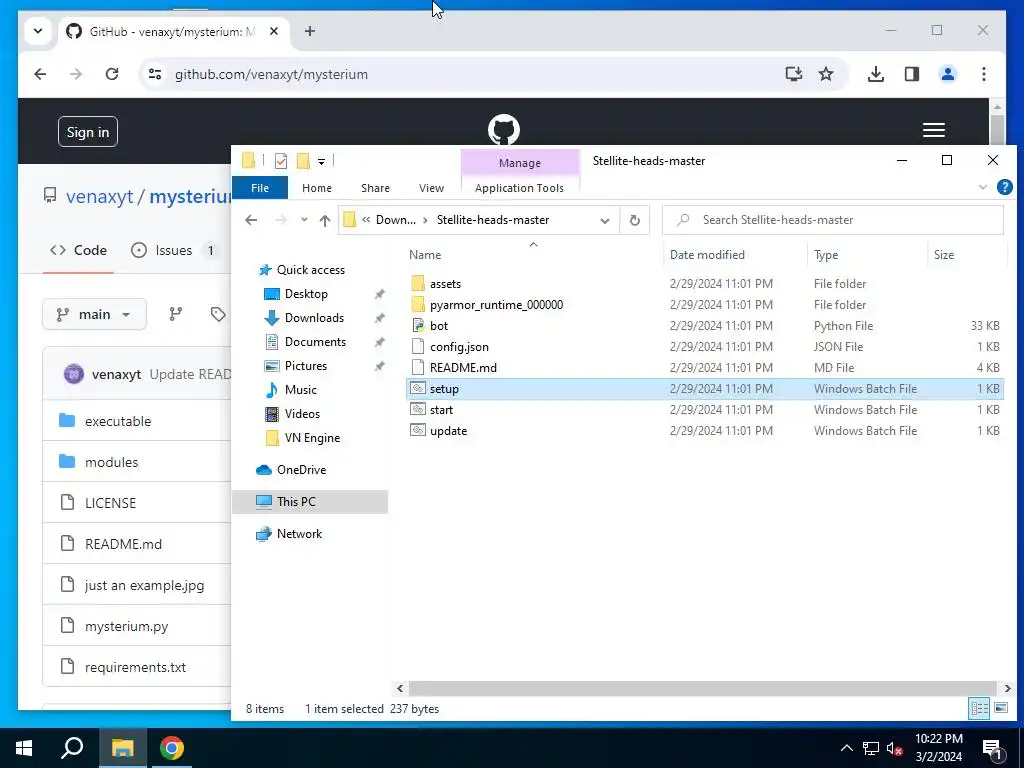
Task: Switch to large icons view button
Action: pos(1001,708)
